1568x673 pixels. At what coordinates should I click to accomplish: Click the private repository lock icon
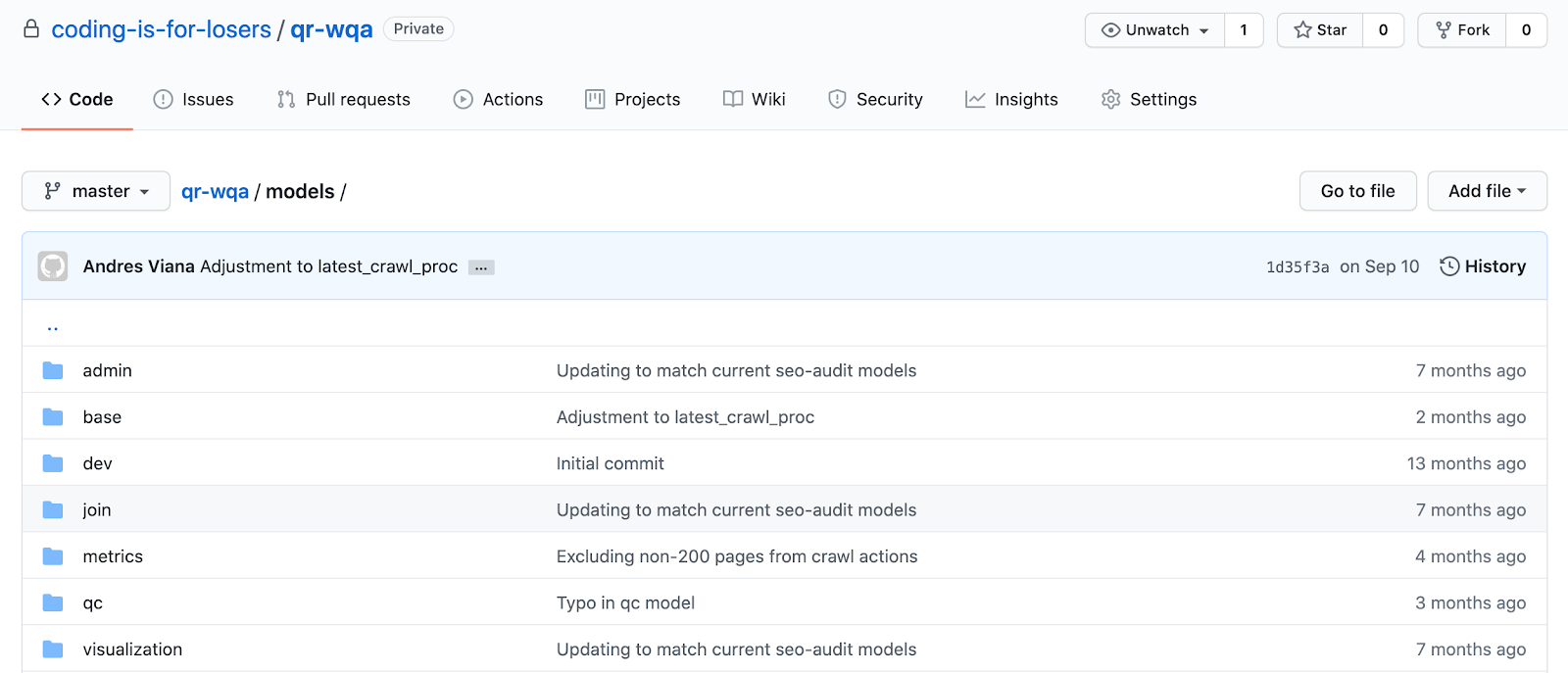pyautogui.click(x=31, y=29)
